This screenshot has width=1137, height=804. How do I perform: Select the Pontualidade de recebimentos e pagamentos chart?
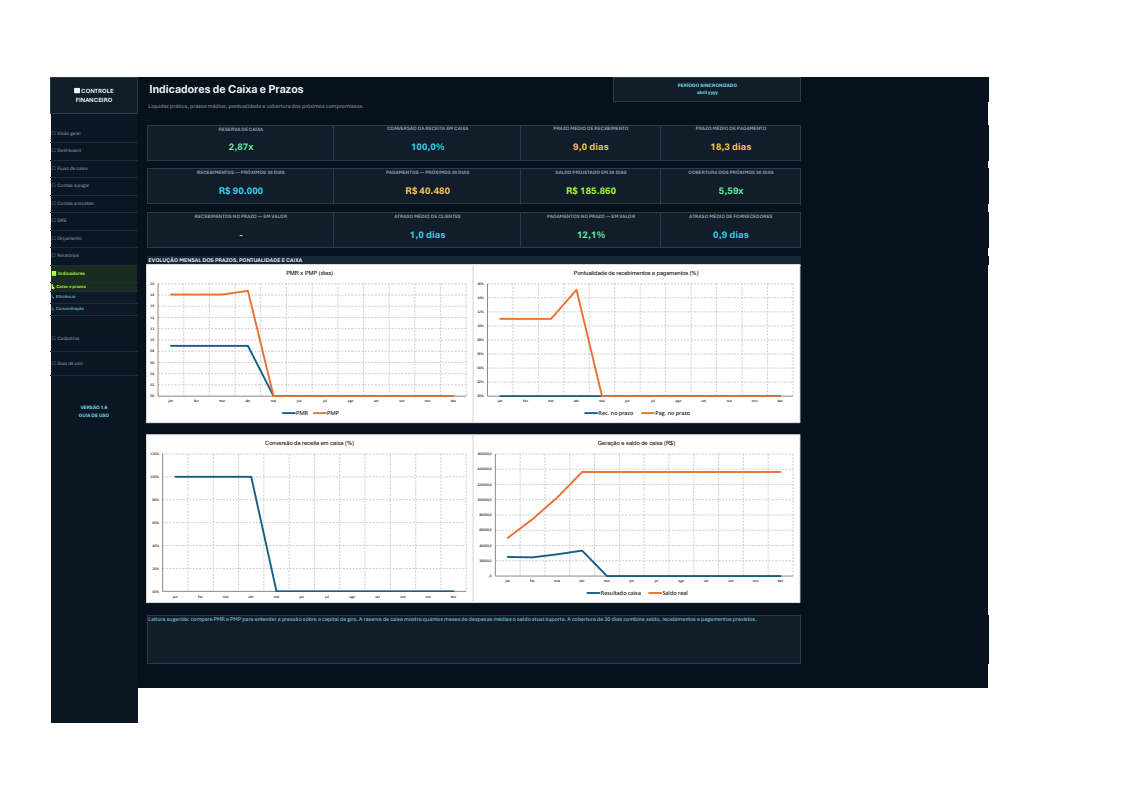point(637,344)
